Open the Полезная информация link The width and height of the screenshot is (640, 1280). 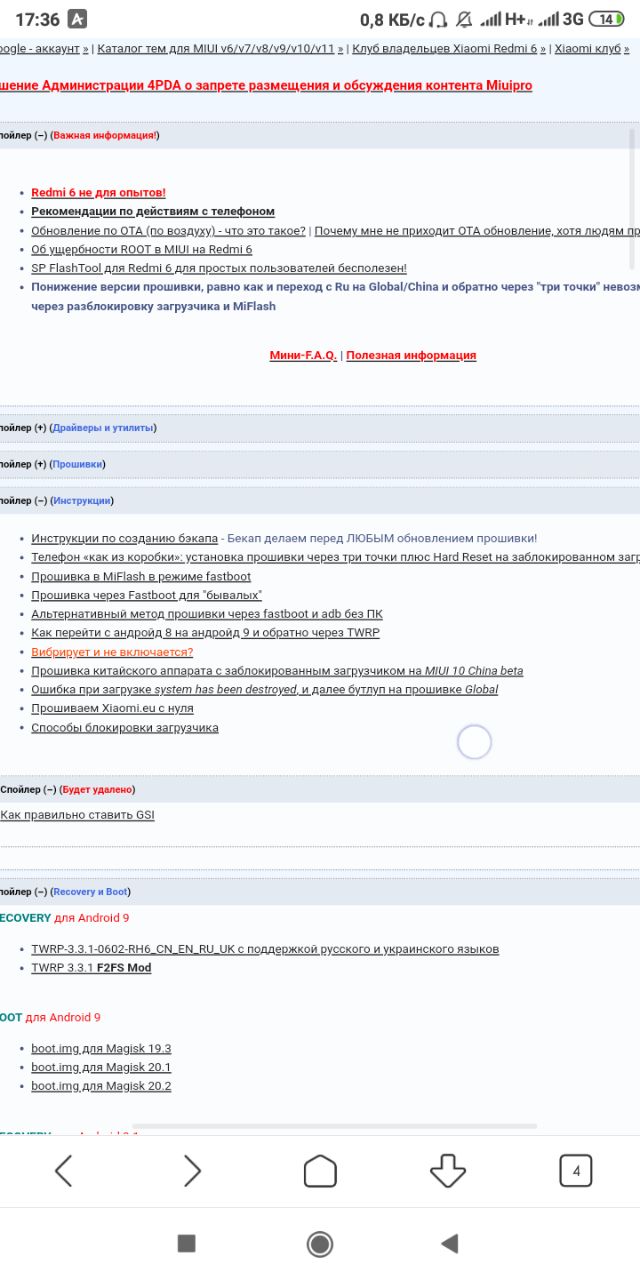pos(411,355)
